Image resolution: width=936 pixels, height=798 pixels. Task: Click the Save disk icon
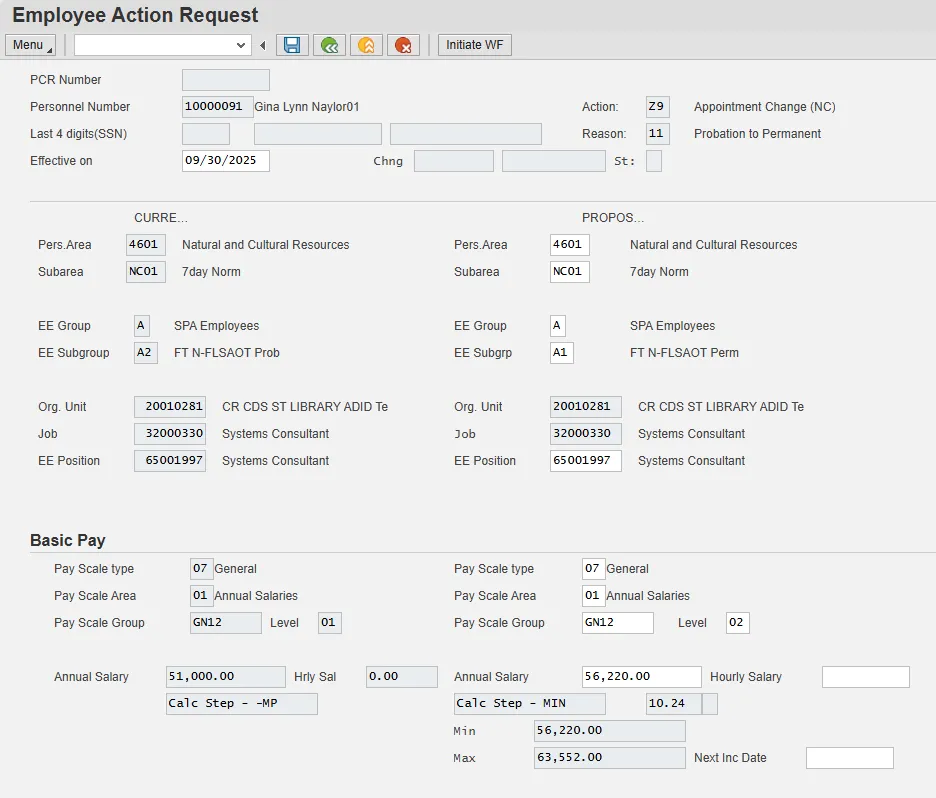click(x=292, y=45)
